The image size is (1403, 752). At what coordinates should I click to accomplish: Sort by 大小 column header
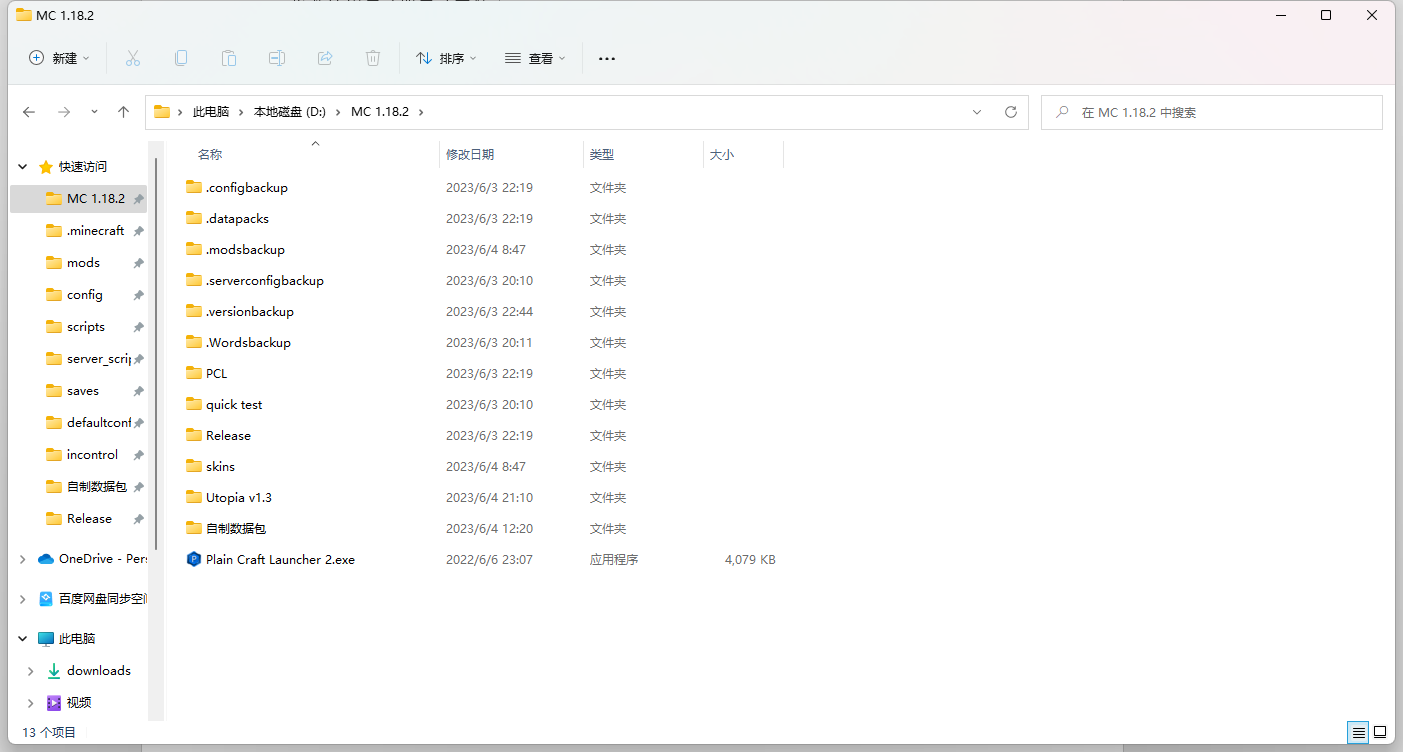pos(722,155)
